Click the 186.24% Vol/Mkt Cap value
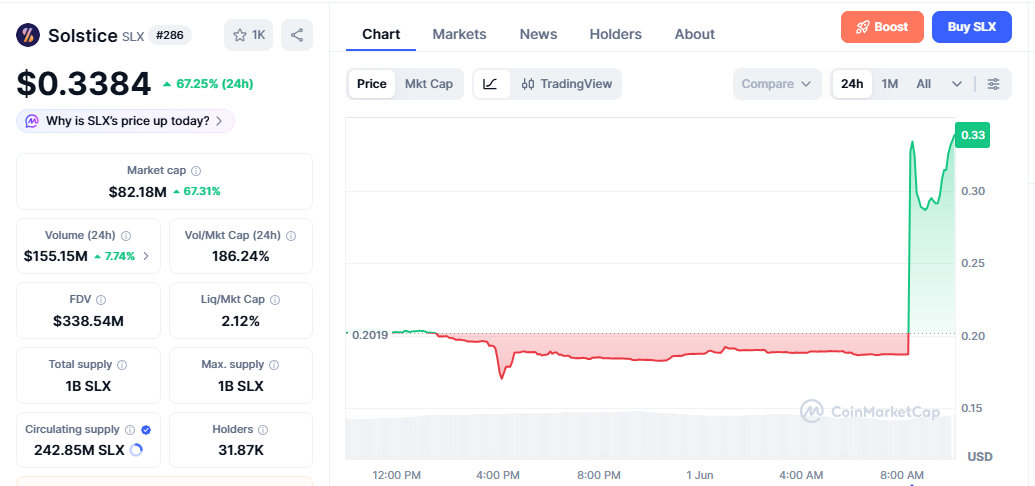This screenshot has height=486, width=1035. pos(241,256)
